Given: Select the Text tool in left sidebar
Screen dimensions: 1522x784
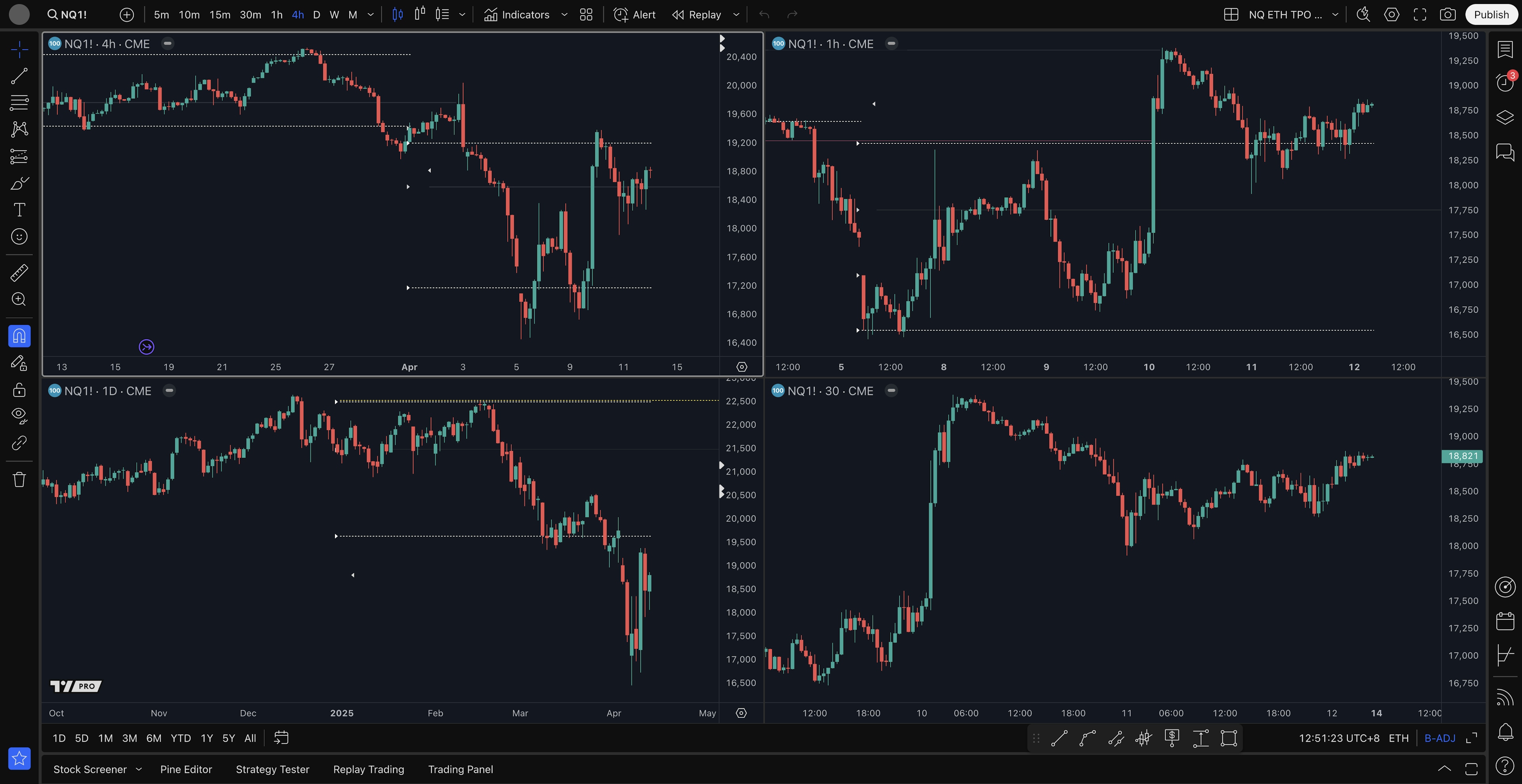Looking at the screenshot, I should point(19,210).
